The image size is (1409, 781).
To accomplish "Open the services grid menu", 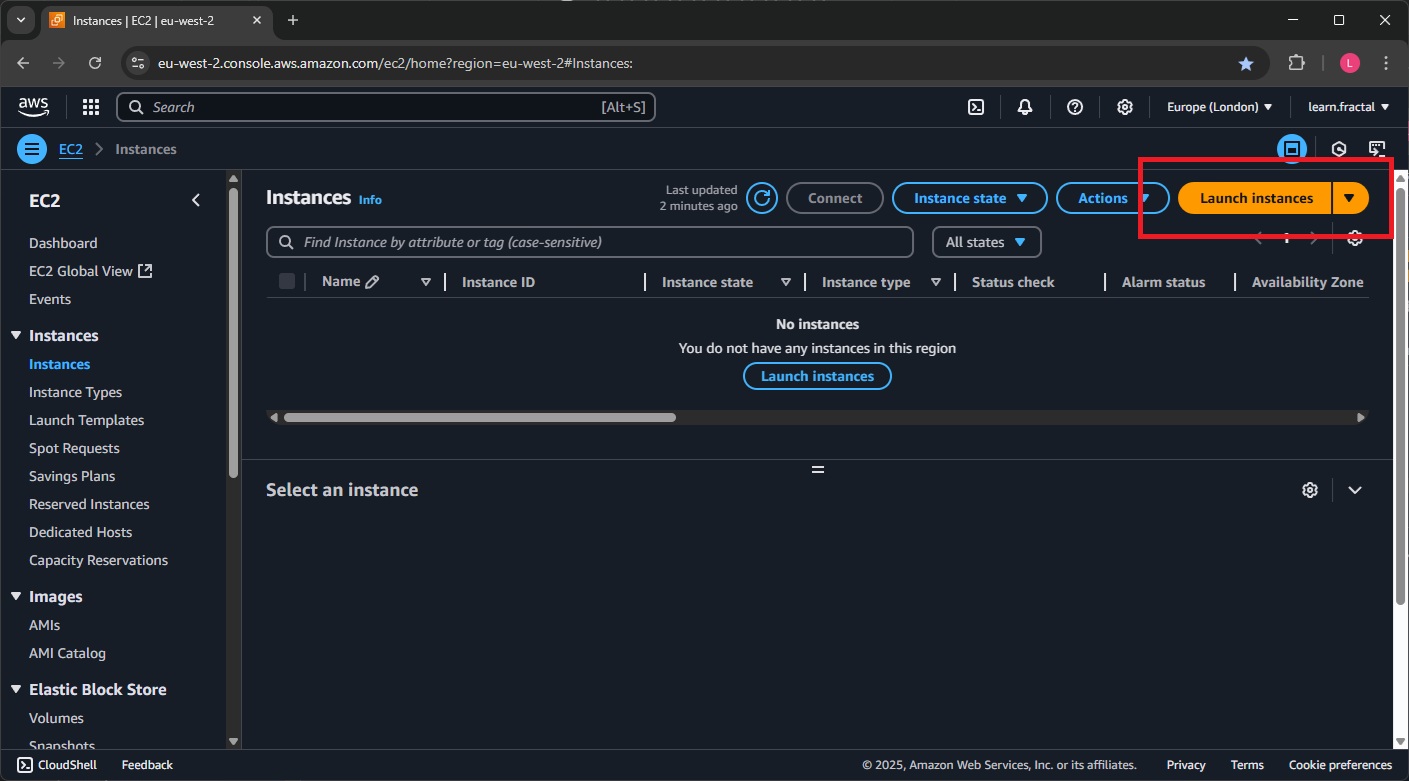I will click(x=90, y=107).
